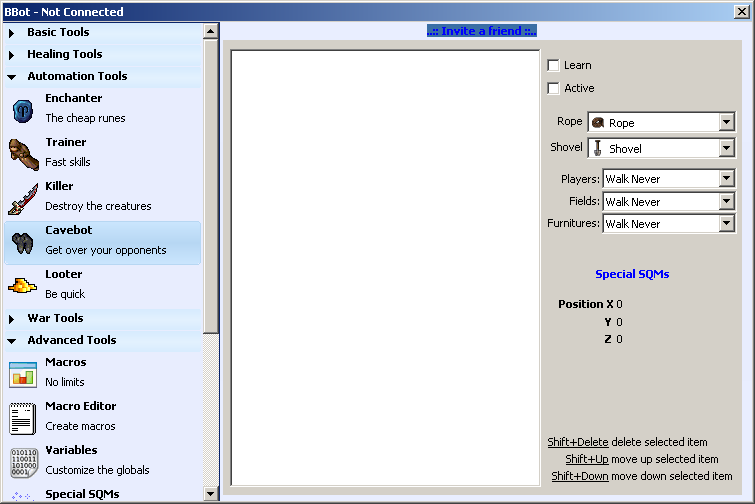The image size is (755, 504).
Task: Click the Macro Editor notepad icon
Action: point(23,418)
